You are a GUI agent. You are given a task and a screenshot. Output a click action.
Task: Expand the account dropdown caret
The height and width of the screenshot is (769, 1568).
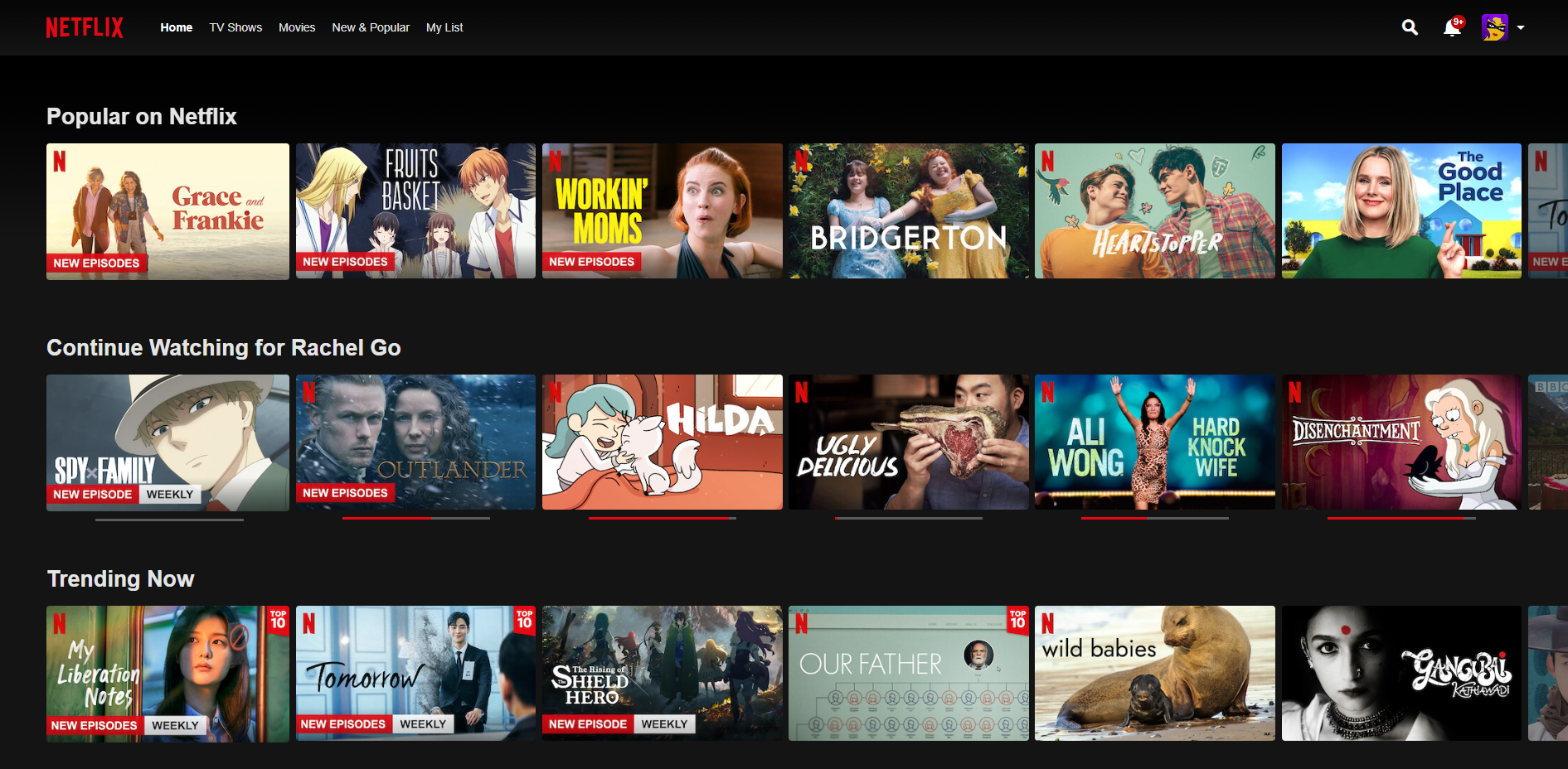tap(1521, 27)
